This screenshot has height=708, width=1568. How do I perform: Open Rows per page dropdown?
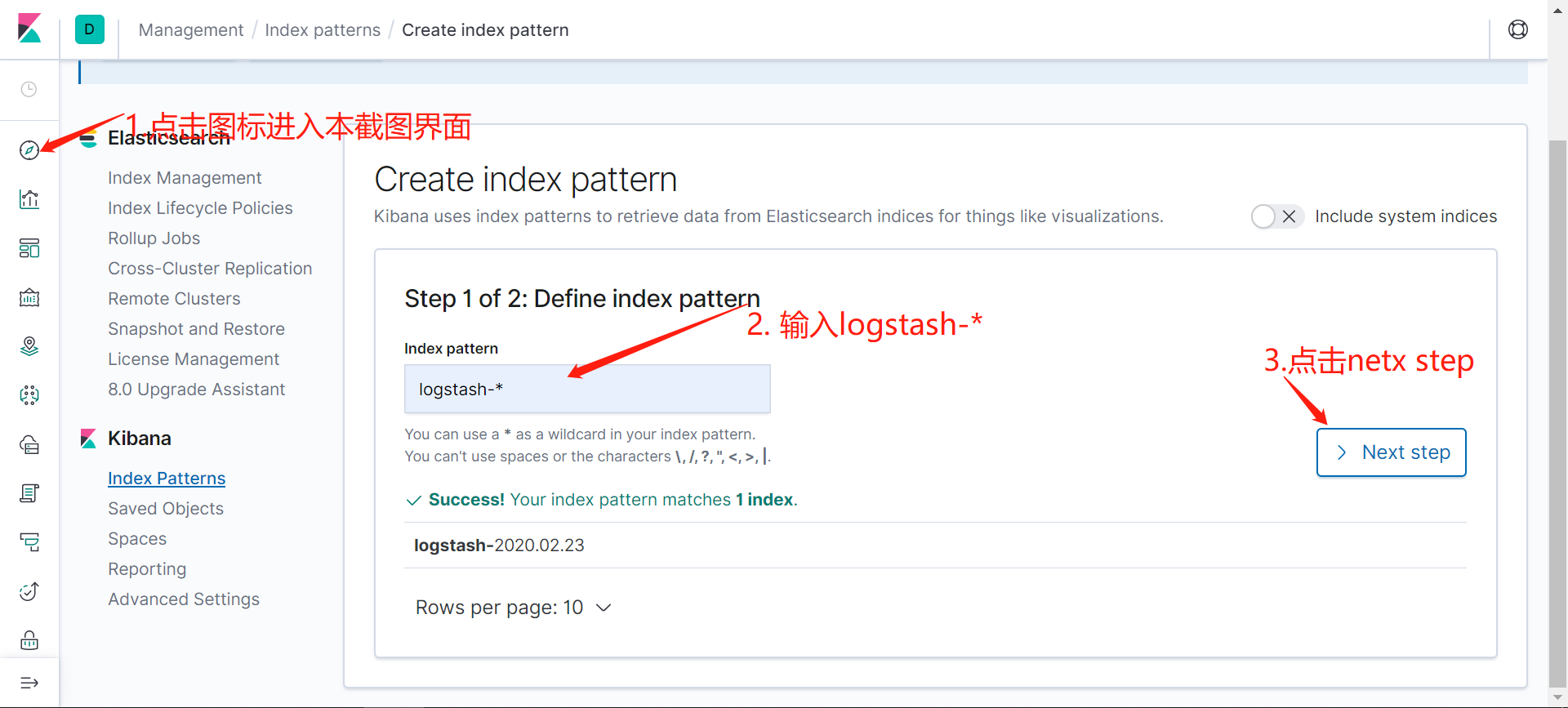tap(513, 608)
